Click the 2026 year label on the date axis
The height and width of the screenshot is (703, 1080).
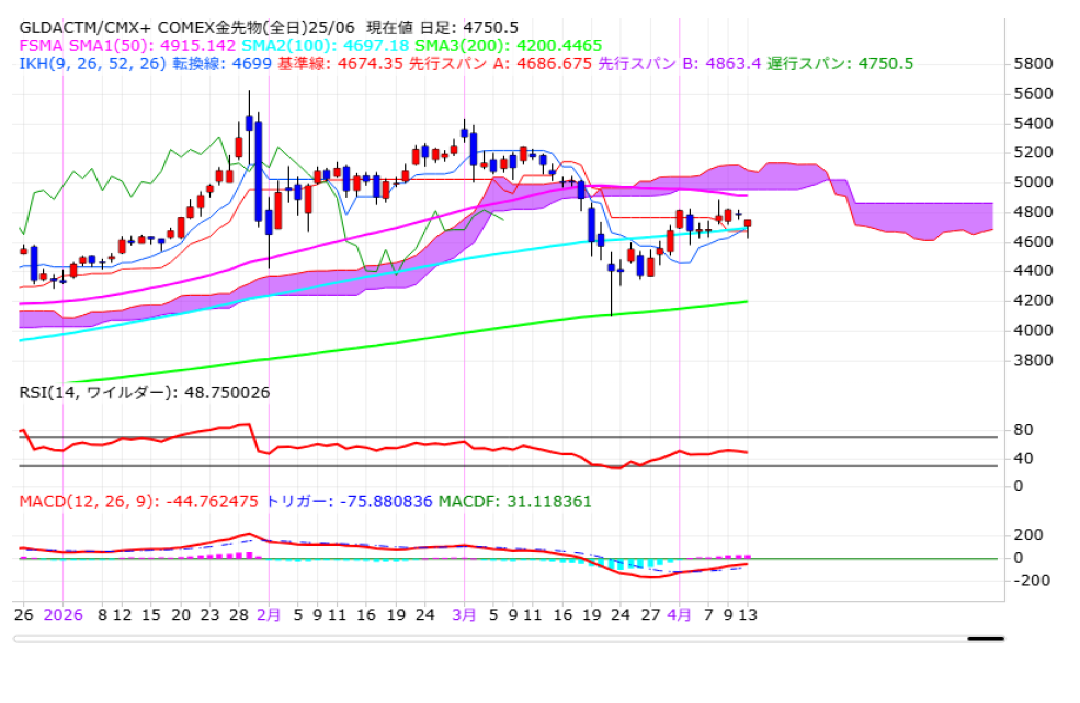tap(62, 615)
